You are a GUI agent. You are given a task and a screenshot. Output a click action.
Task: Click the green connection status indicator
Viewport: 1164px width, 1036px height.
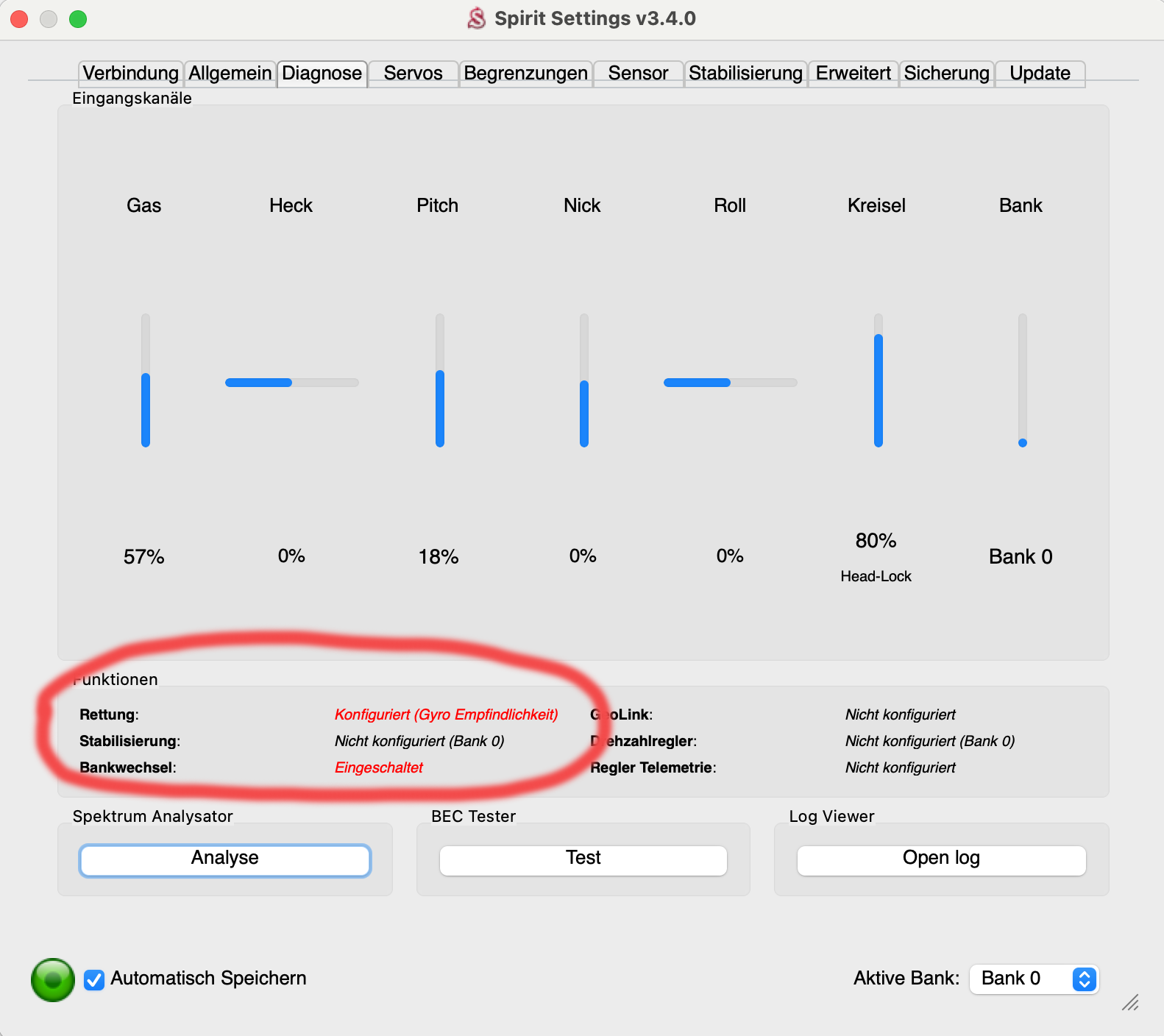point(53,979)
